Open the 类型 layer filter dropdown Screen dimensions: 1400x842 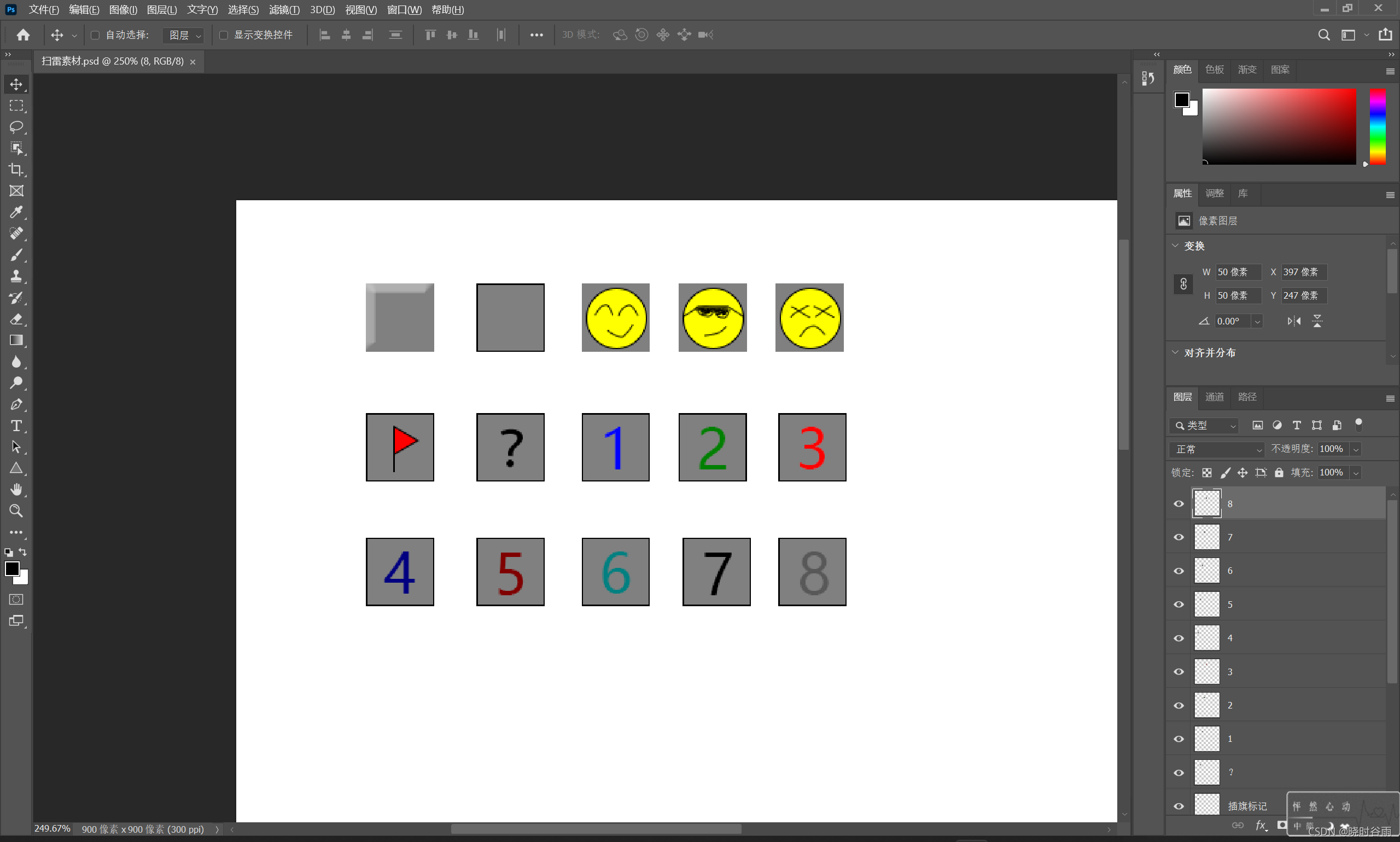click(x=1204, y=426)
